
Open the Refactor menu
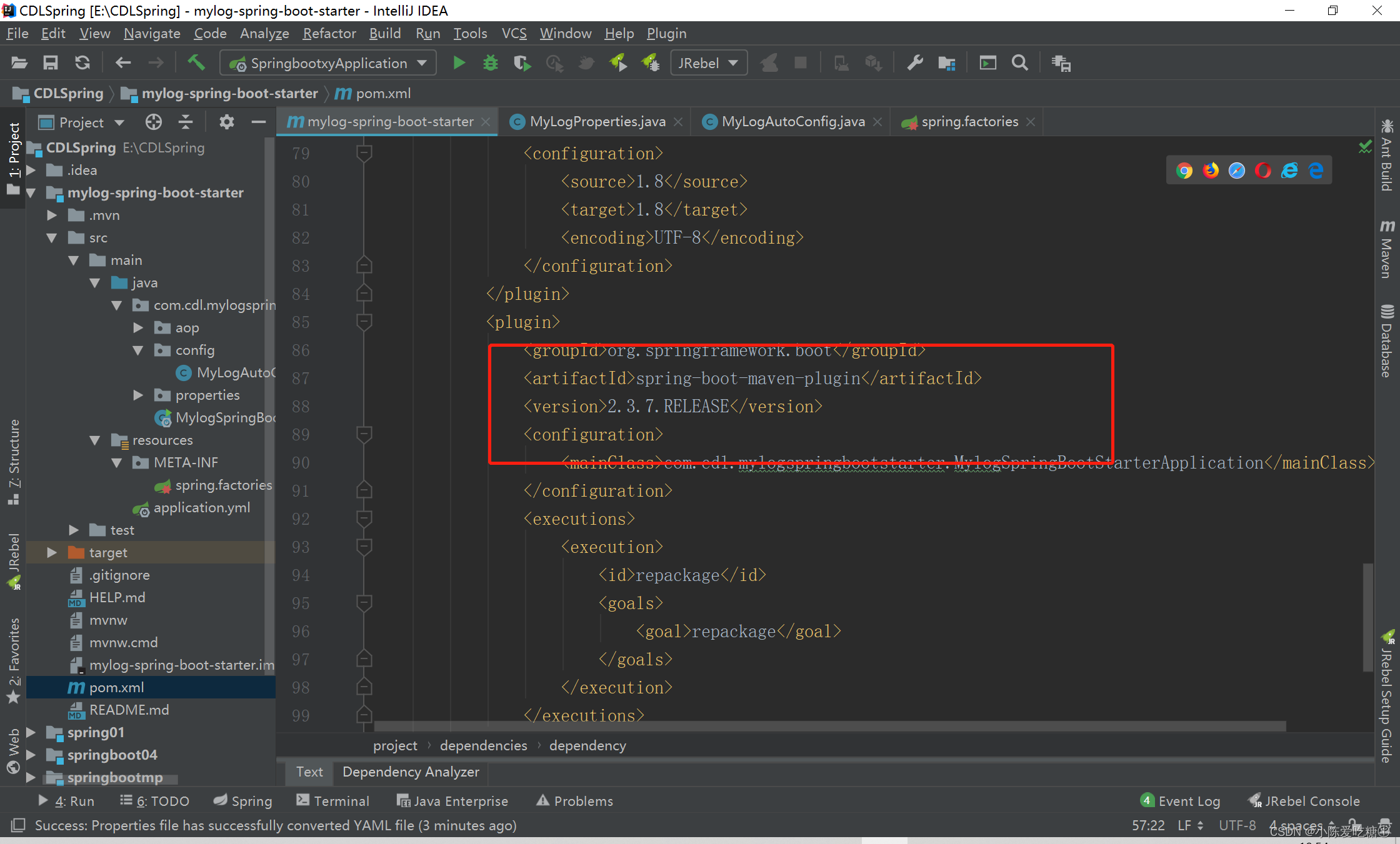pos(329,33)
